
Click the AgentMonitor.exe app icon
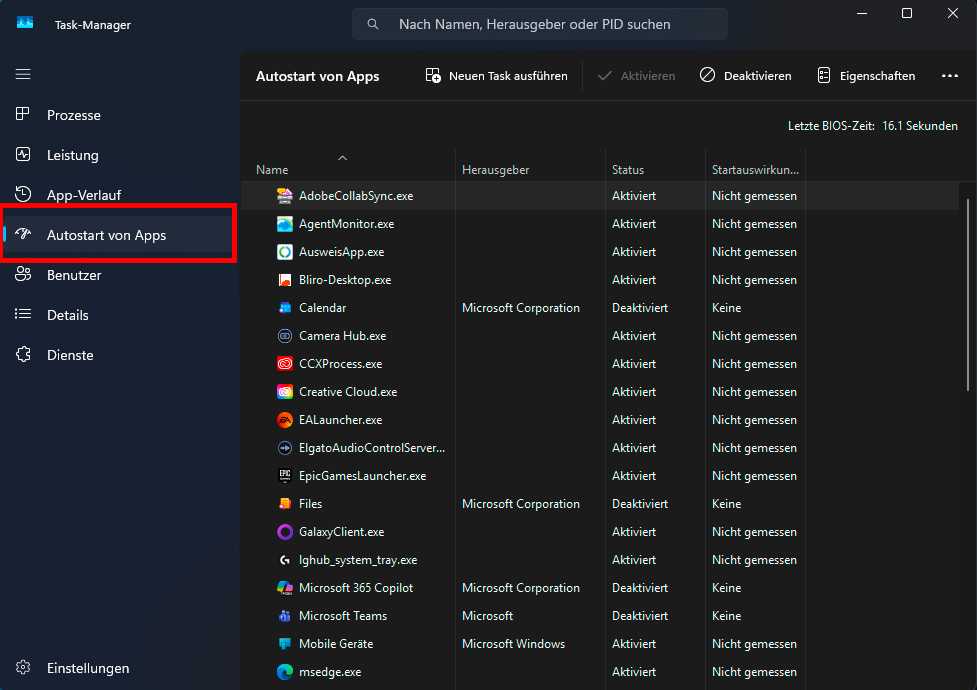coord(285,224)
